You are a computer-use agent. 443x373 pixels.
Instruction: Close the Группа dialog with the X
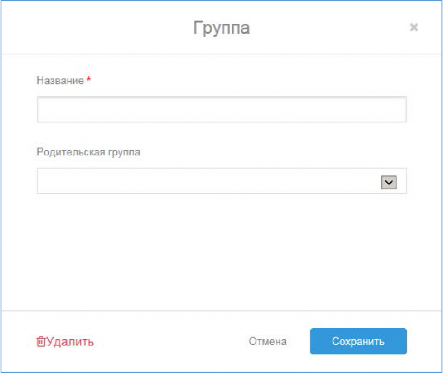pos(414,27)
